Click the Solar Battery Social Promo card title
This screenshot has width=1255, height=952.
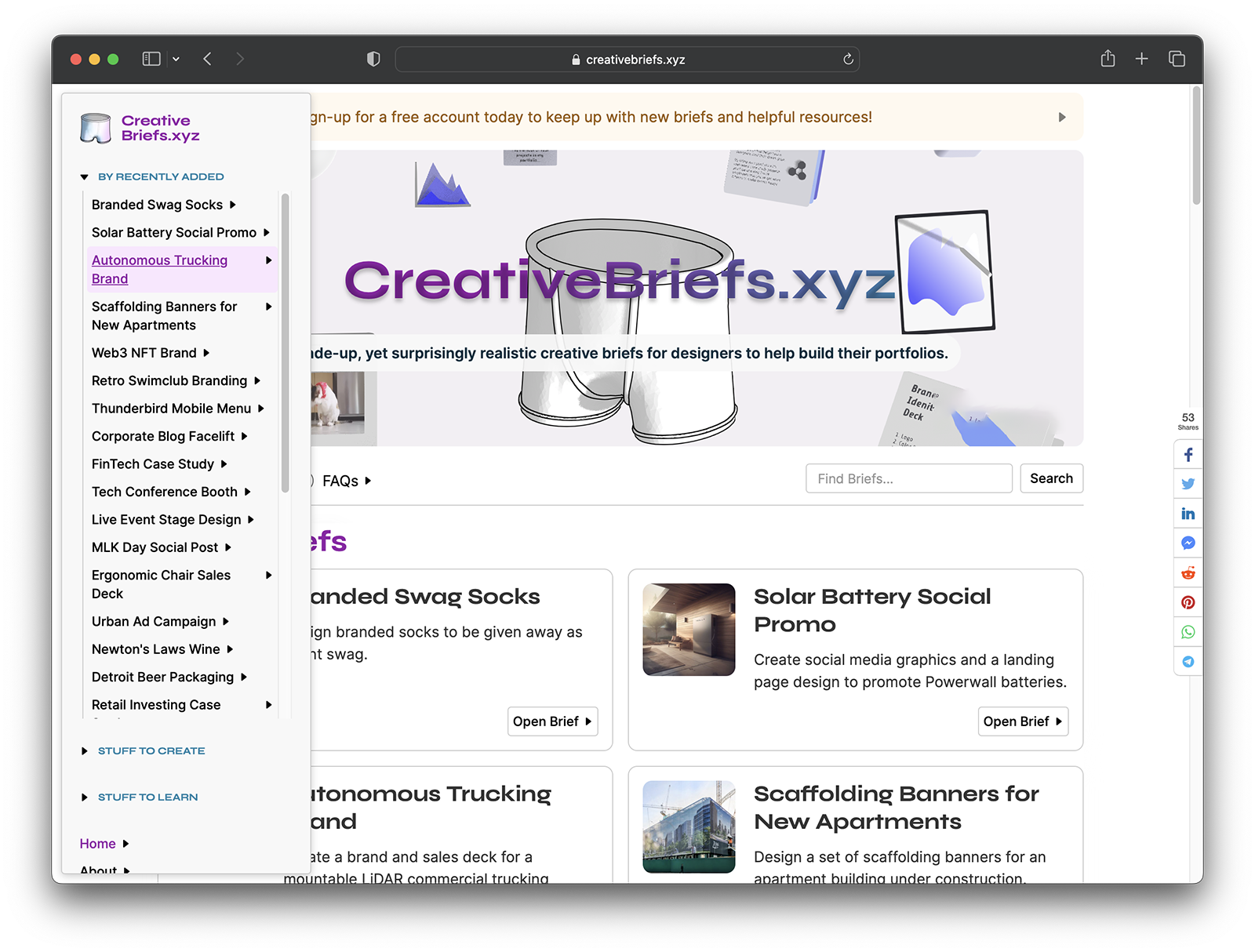(x=872, y=610)
